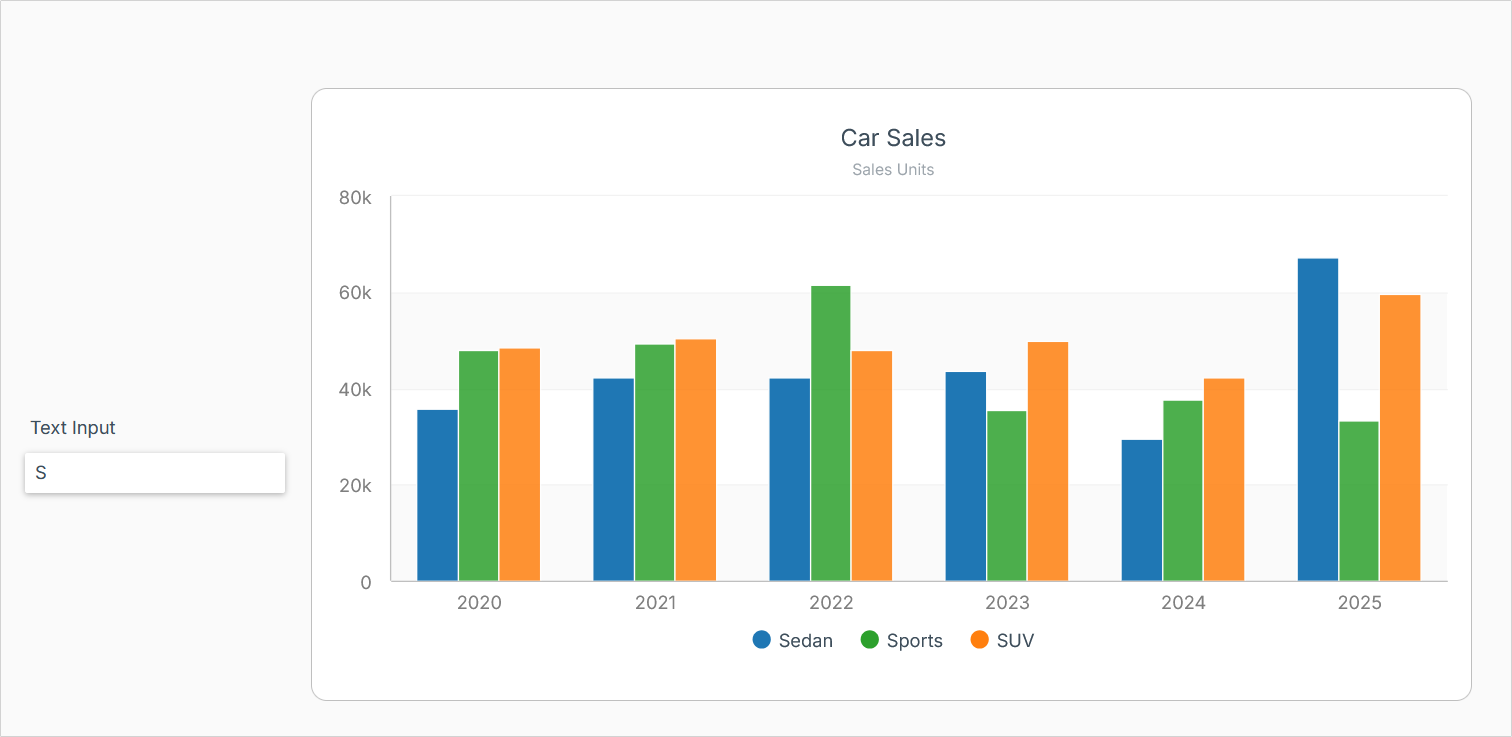Click the Text Input label
Image resolution: width=1512 pixels, height=737 pixels.
[73, 428]
